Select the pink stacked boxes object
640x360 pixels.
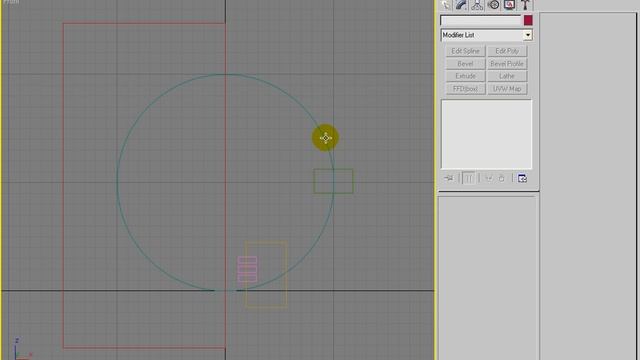[x=247, y=269]
